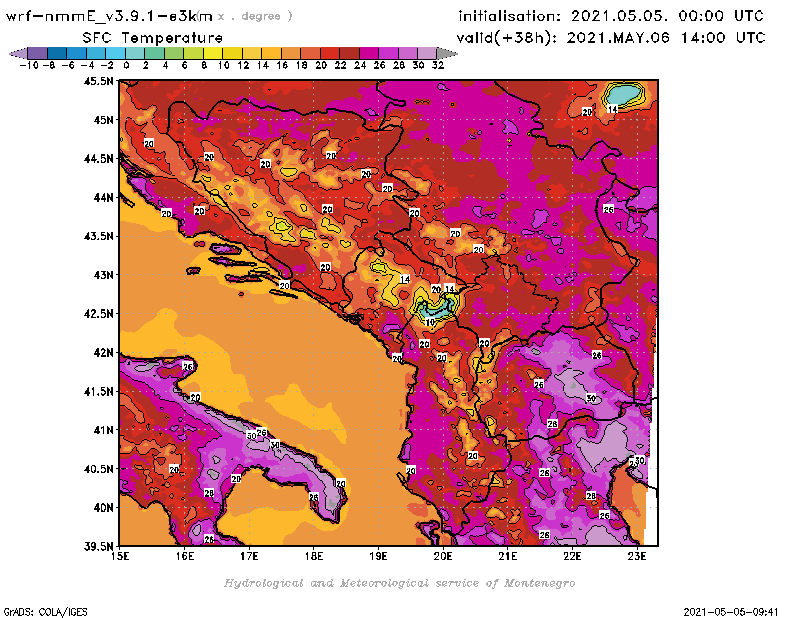The image size is (800, 618).
Task: Pick the cyan -2 to 0 legend swatch
Action: pyautogui.click(x=116, y=54)
